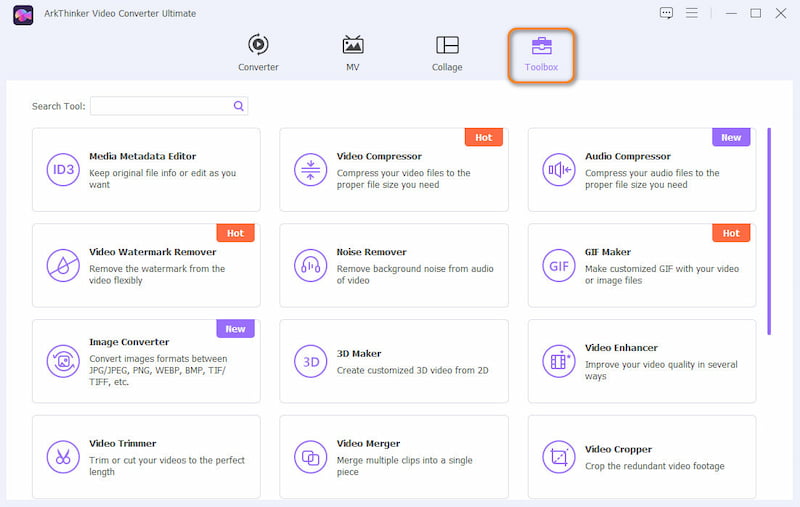800x507 pixels.
Task: Open Video Trimmer title text
Action: [x=122, y=444]
